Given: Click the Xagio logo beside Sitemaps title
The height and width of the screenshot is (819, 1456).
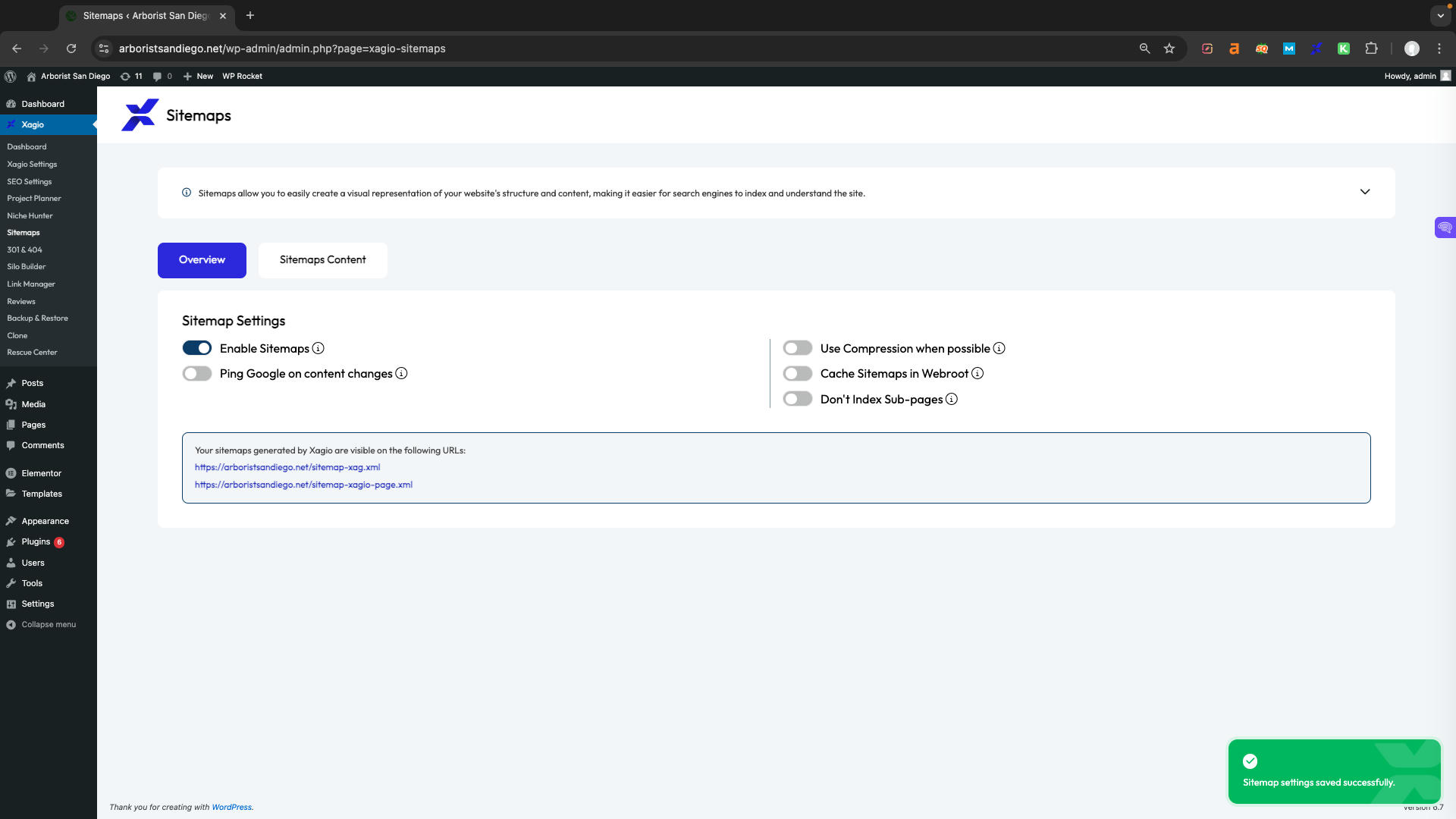Looking at the screenshot, I should click(140, 115).
